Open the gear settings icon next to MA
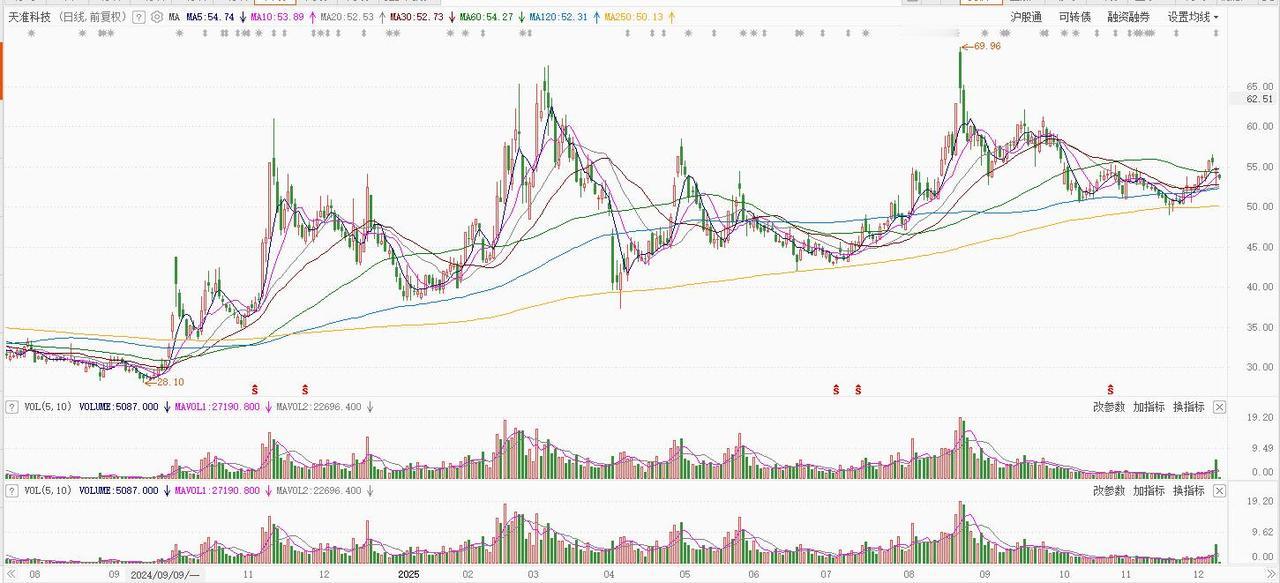This screenshot has height=583, width=1280. click(x=157, y=17)
